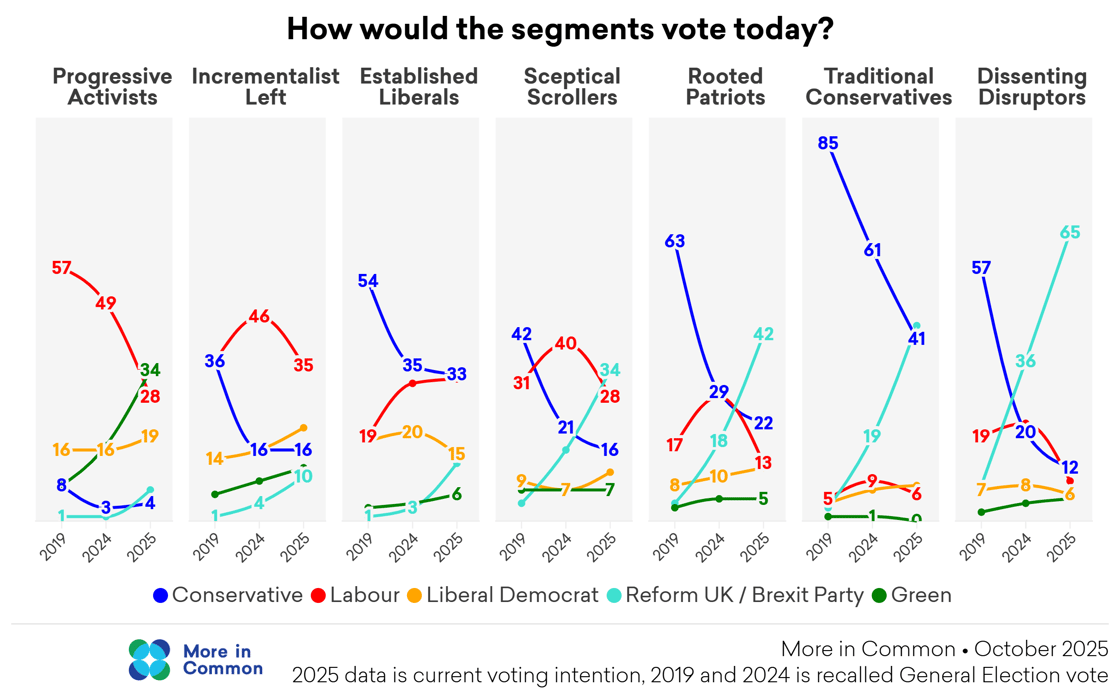
Task: Select the Progressive Activists panel heading
Action: coord(112,87)
